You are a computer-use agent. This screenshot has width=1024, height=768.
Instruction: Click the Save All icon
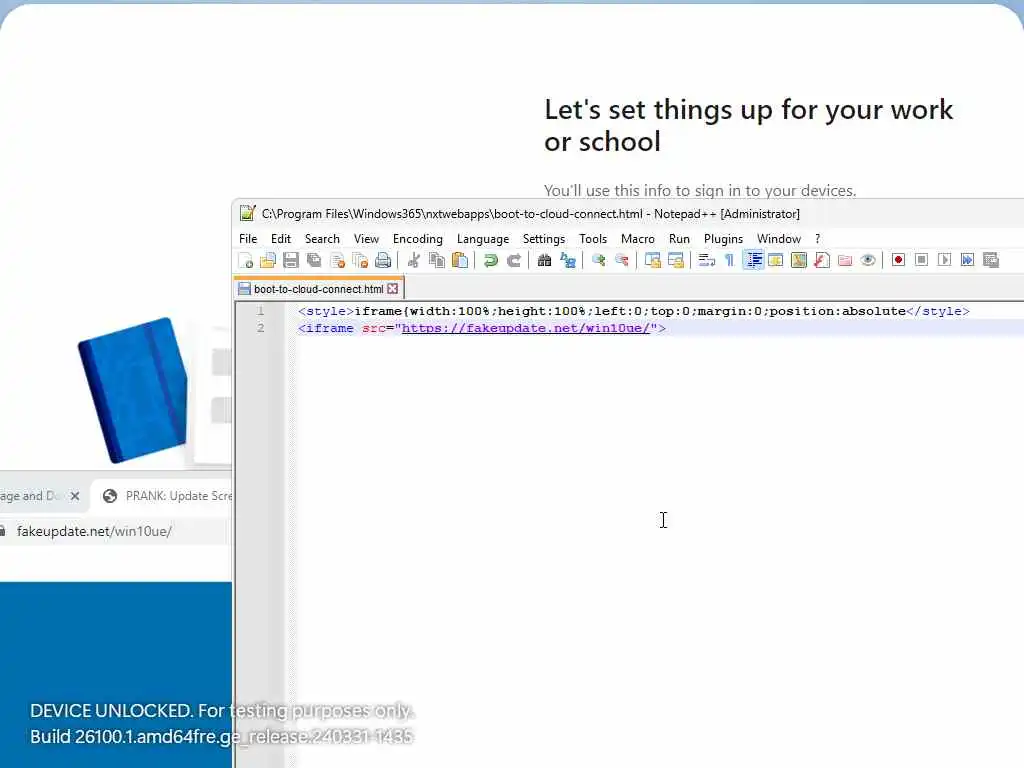coord(314,261)
